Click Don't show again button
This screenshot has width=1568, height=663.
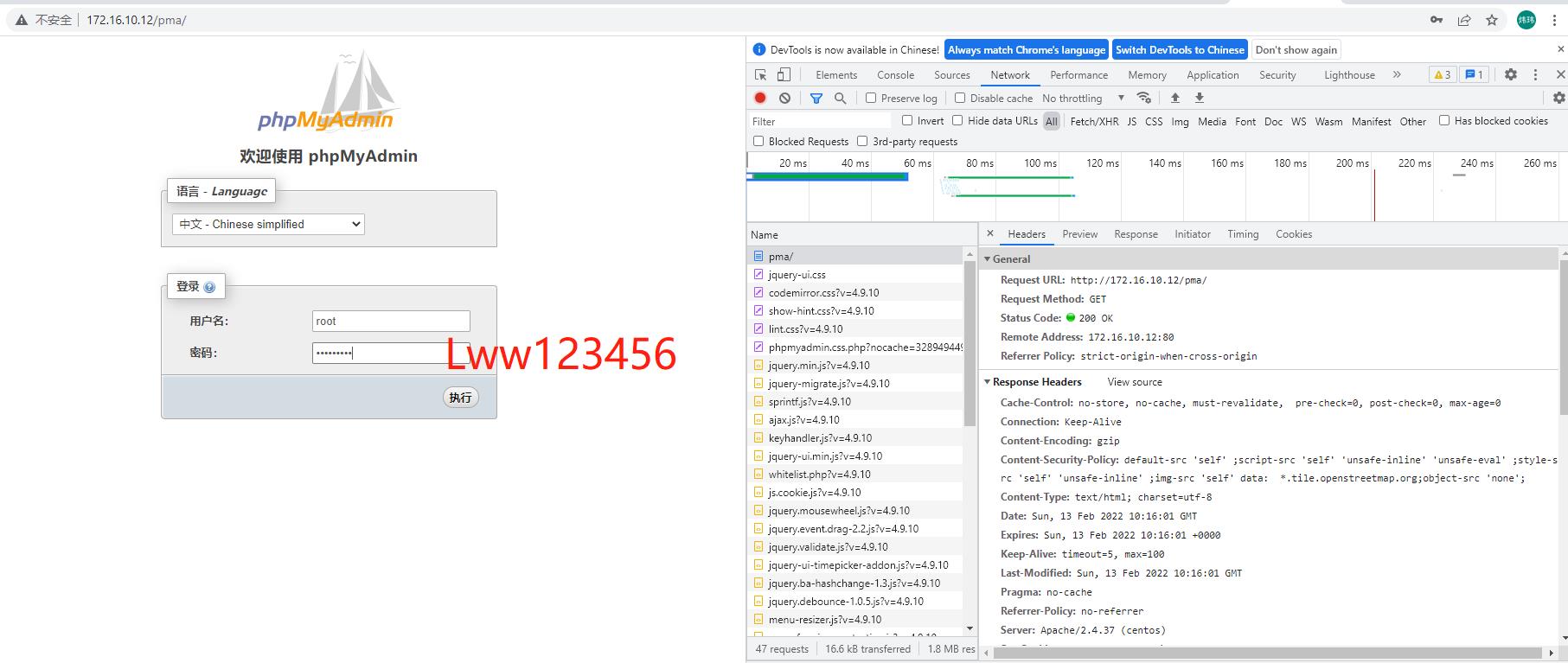pos(1296,50)
